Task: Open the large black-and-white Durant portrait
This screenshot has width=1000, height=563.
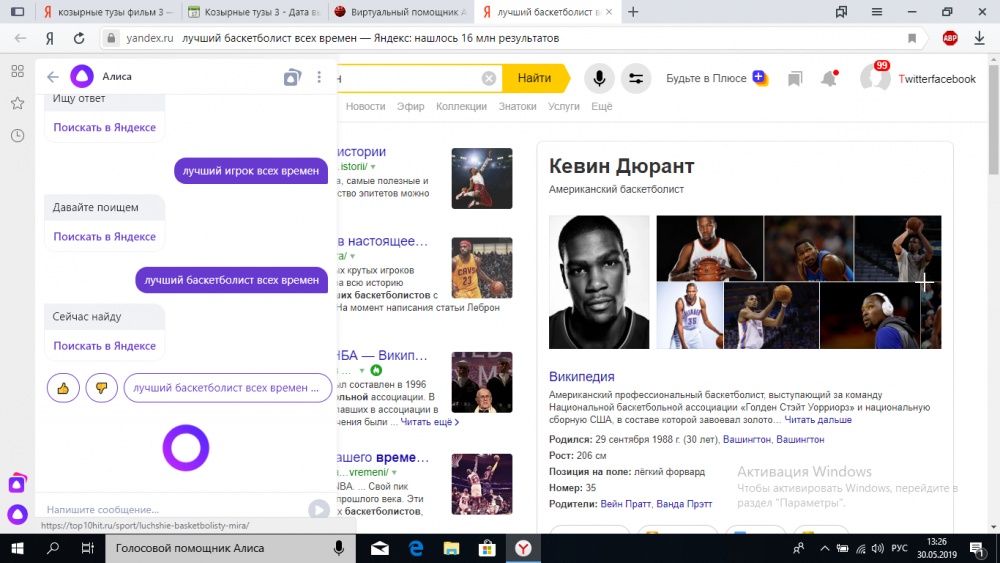Action: 599,282
